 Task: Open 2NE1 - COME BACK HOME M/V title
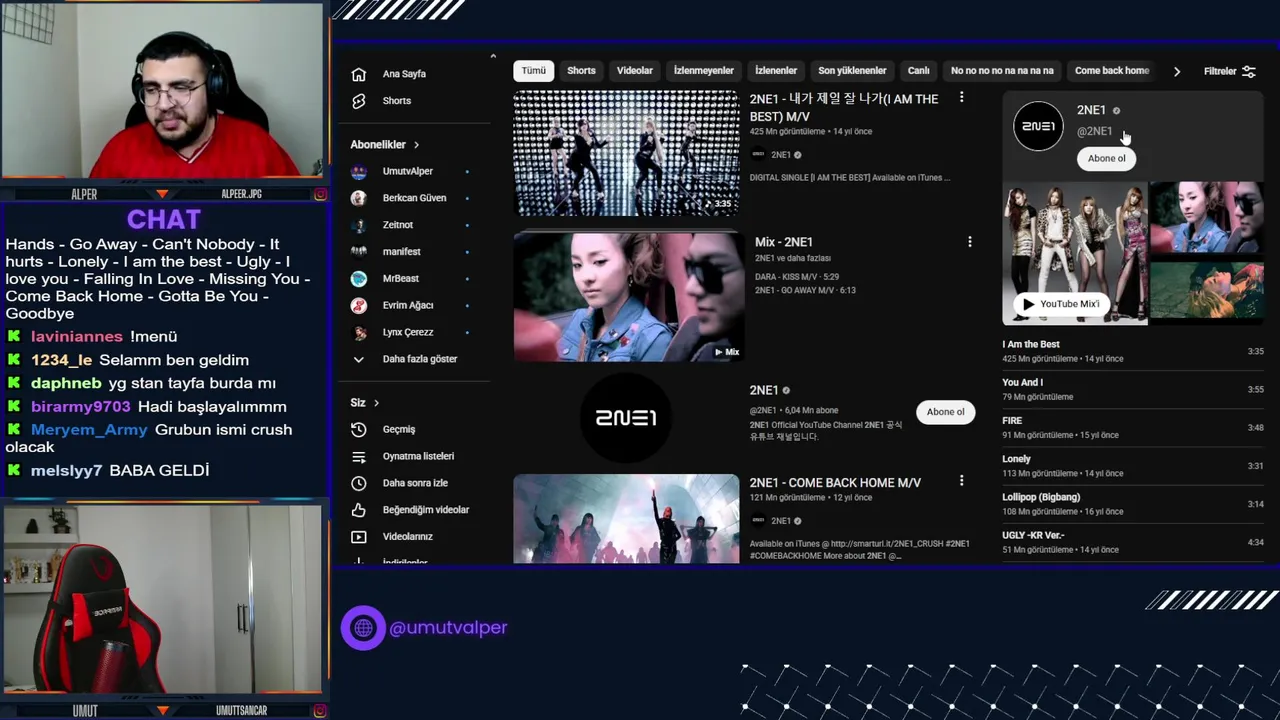tap(835, 483)
